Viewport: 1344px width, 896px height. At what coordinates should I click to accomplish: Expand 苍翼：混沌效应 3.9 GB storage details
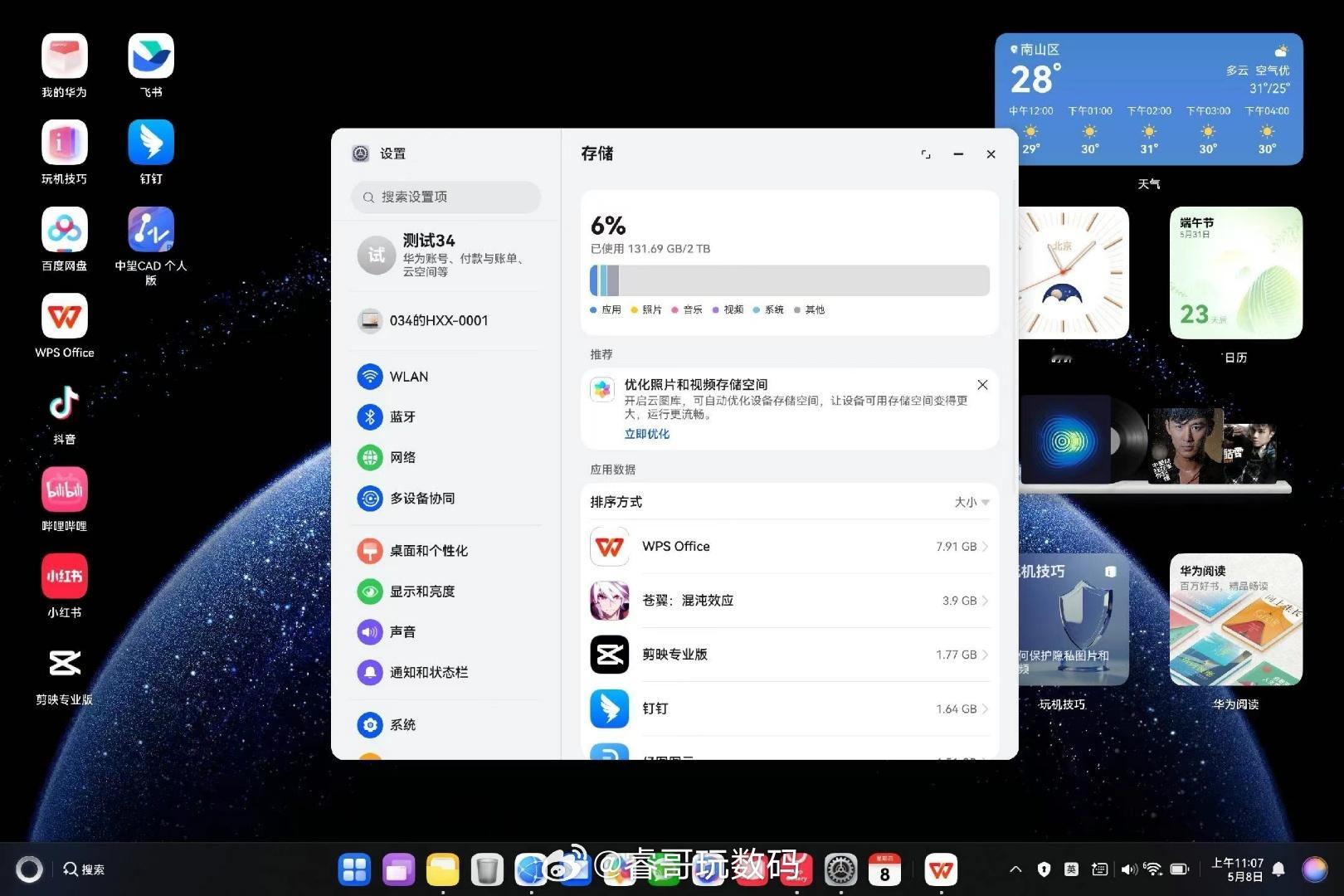(x=790, y=601)
